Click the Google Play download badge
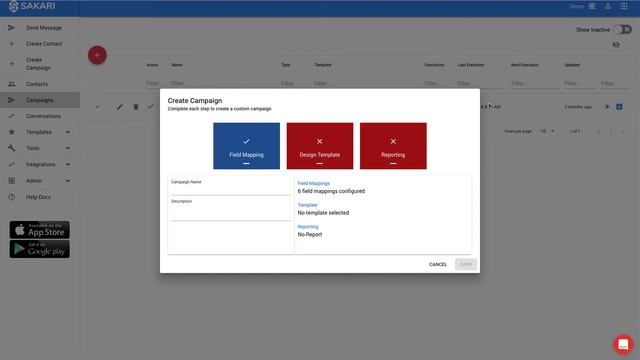The image size is (640, 360). [40, 249]
